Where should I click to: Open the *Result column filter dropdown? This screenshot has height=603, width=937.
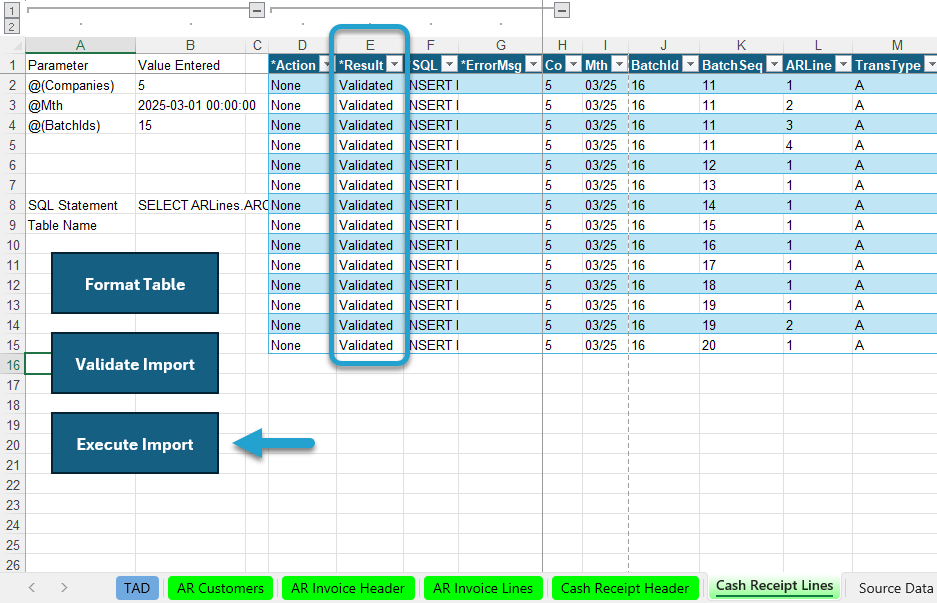pos(394,65)
